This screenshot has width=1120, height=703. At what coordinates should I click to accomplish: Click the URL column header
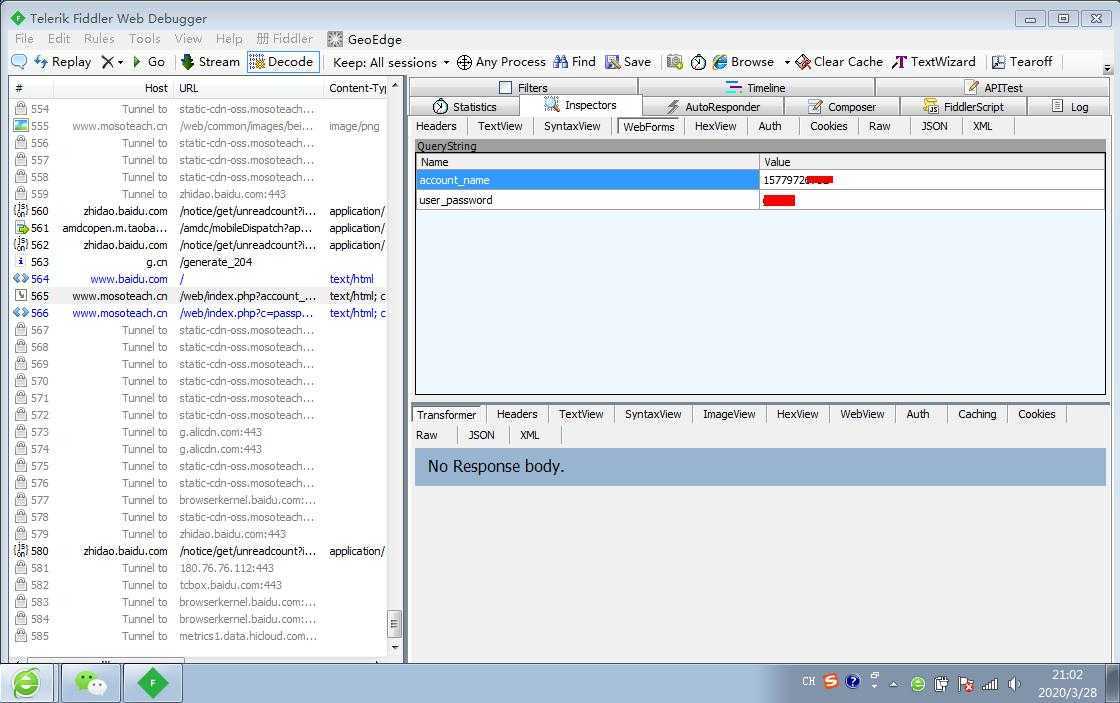coord(248,88)
